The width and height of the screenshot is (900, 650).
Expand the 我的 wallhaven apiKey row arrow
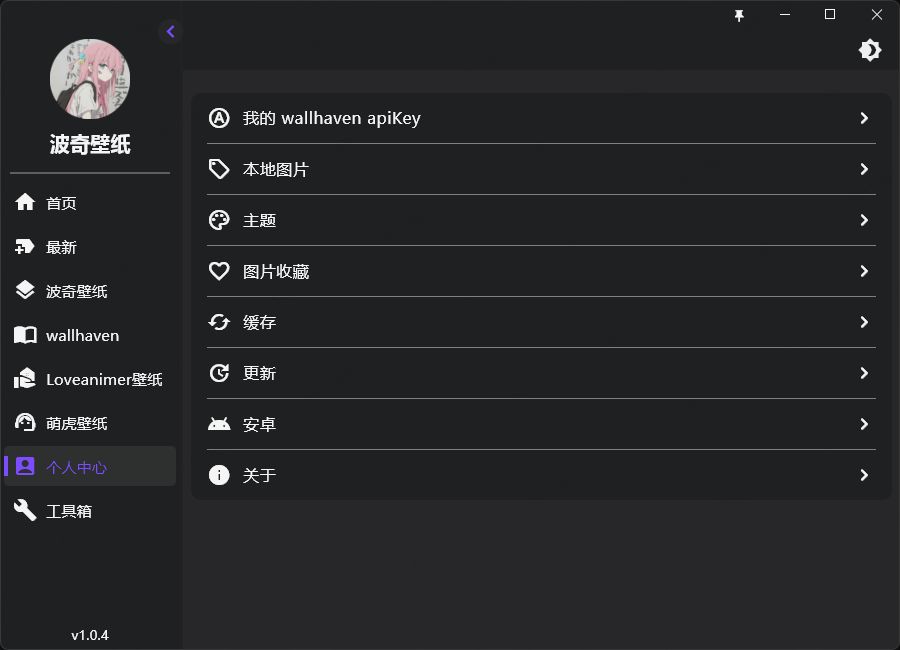pyautogui.click(x=864, y=118)
